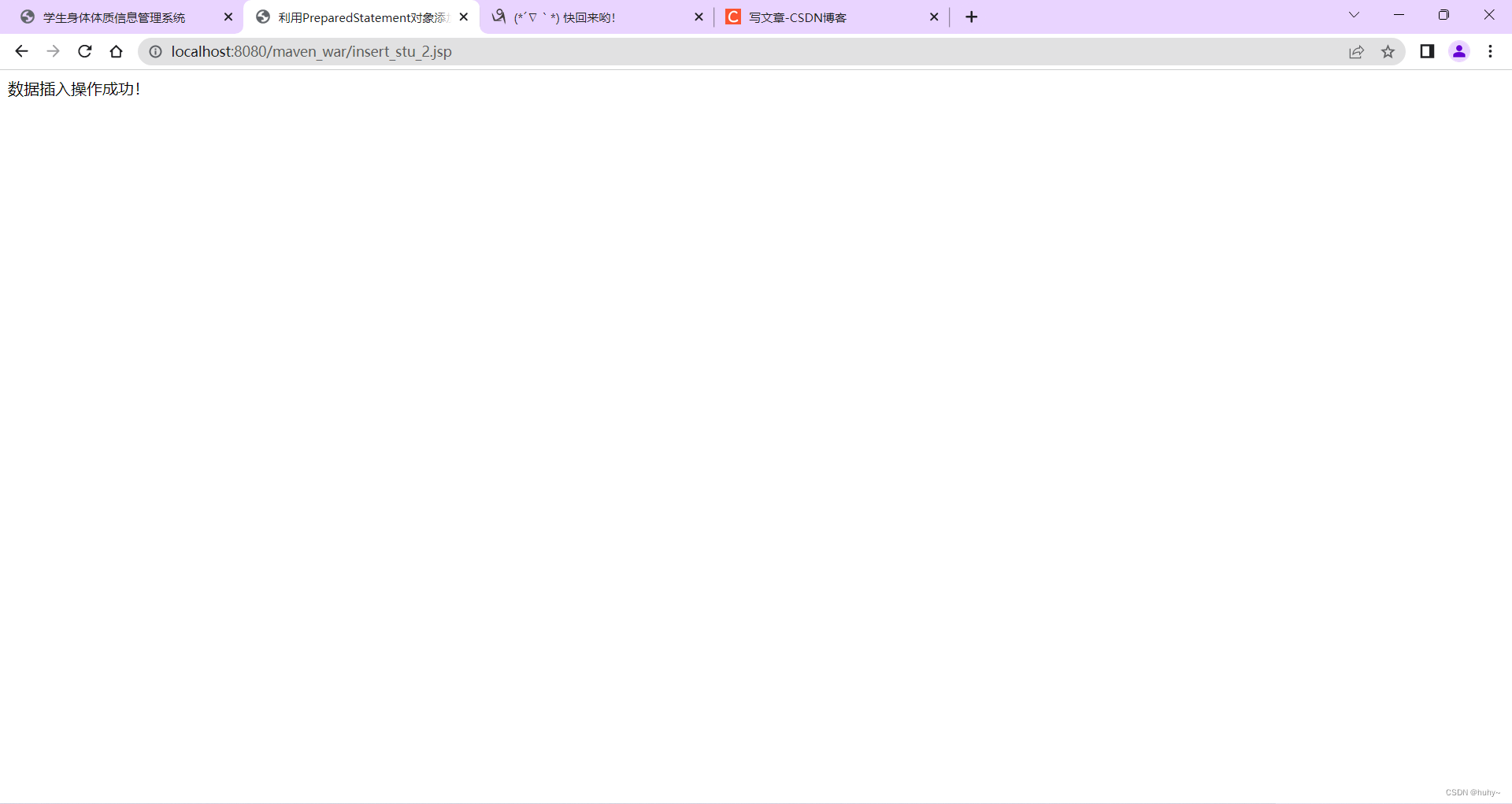
Task: Open the user profile menu
Action: 1459,51
